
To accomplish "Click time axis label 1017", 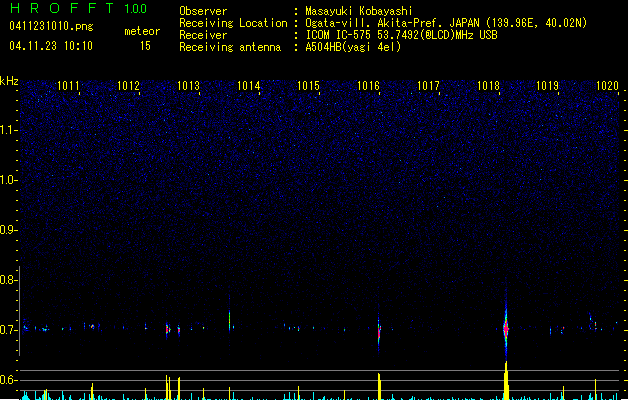I will point(428,85).
